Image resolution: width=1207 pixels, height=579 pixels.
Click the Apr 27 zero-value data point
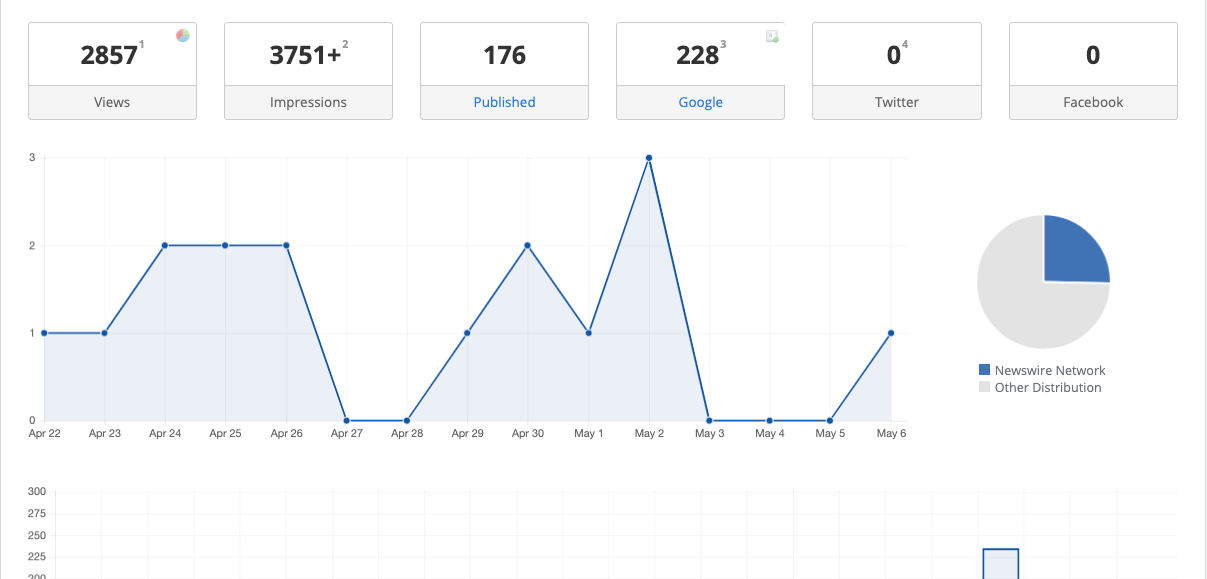click(x=346, y=421)
